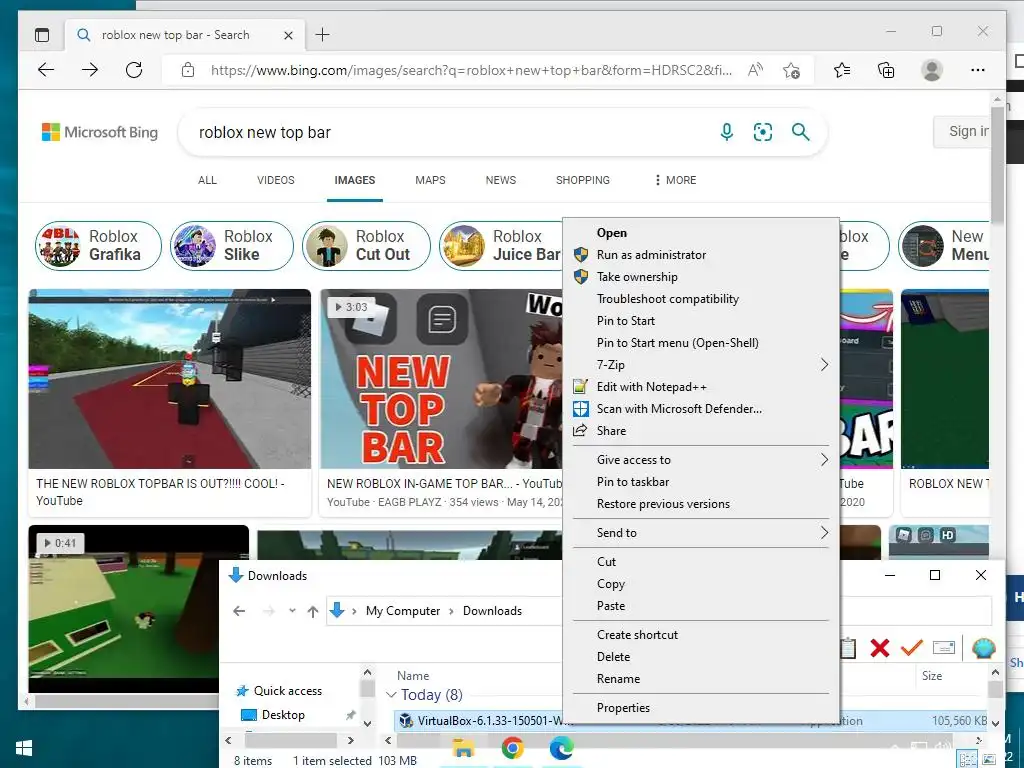Go back in Downloads Explorer window

point(240,611)
